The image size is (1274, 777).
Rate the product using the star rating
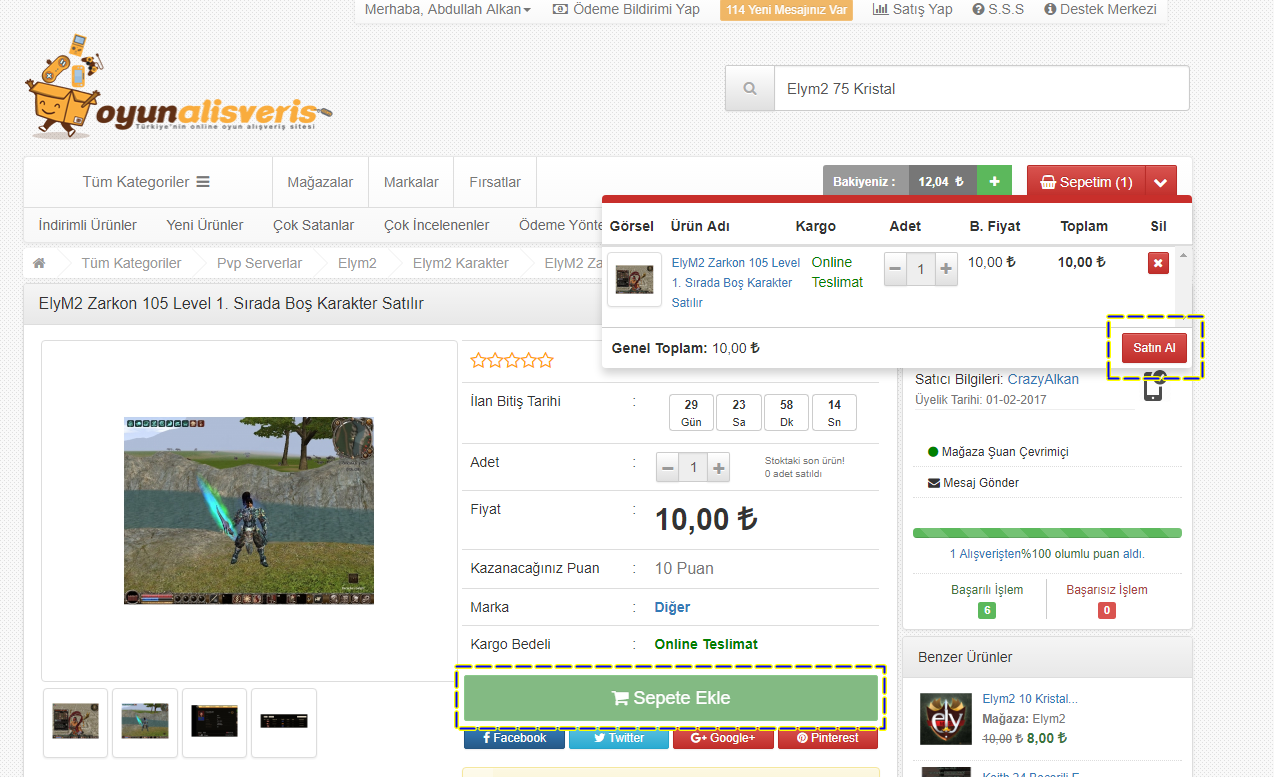(511, 360)
